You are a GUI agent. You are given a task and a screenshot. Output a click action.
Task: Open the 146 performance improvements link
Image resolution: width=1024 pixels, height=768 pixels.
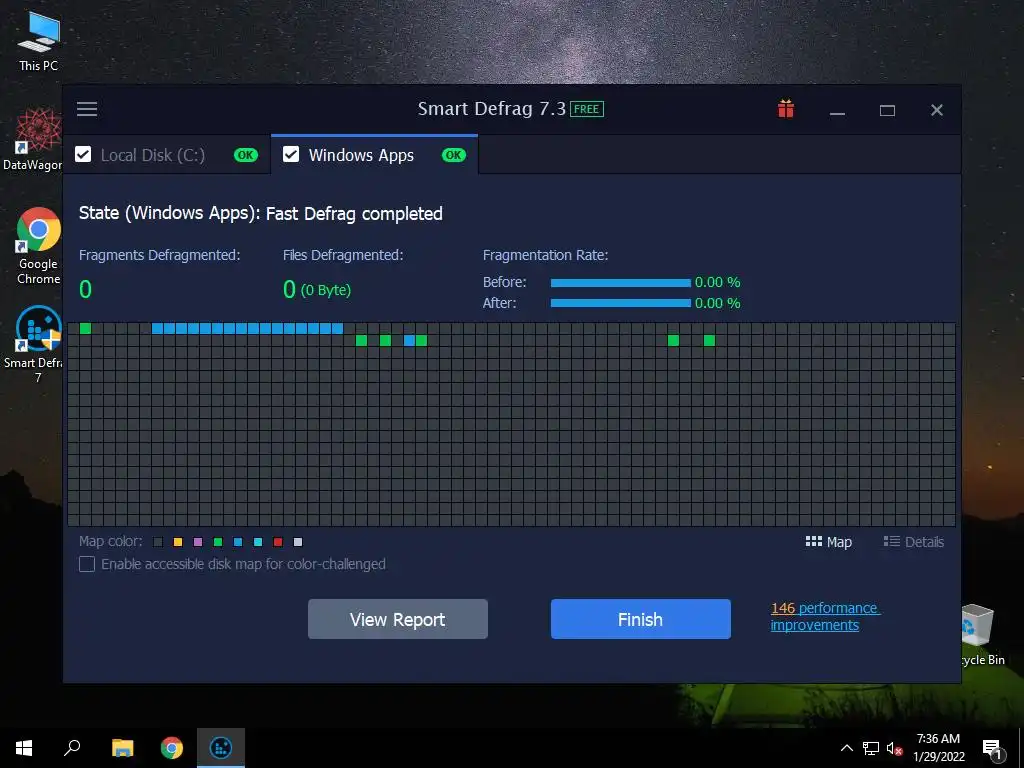pos(825,616)
